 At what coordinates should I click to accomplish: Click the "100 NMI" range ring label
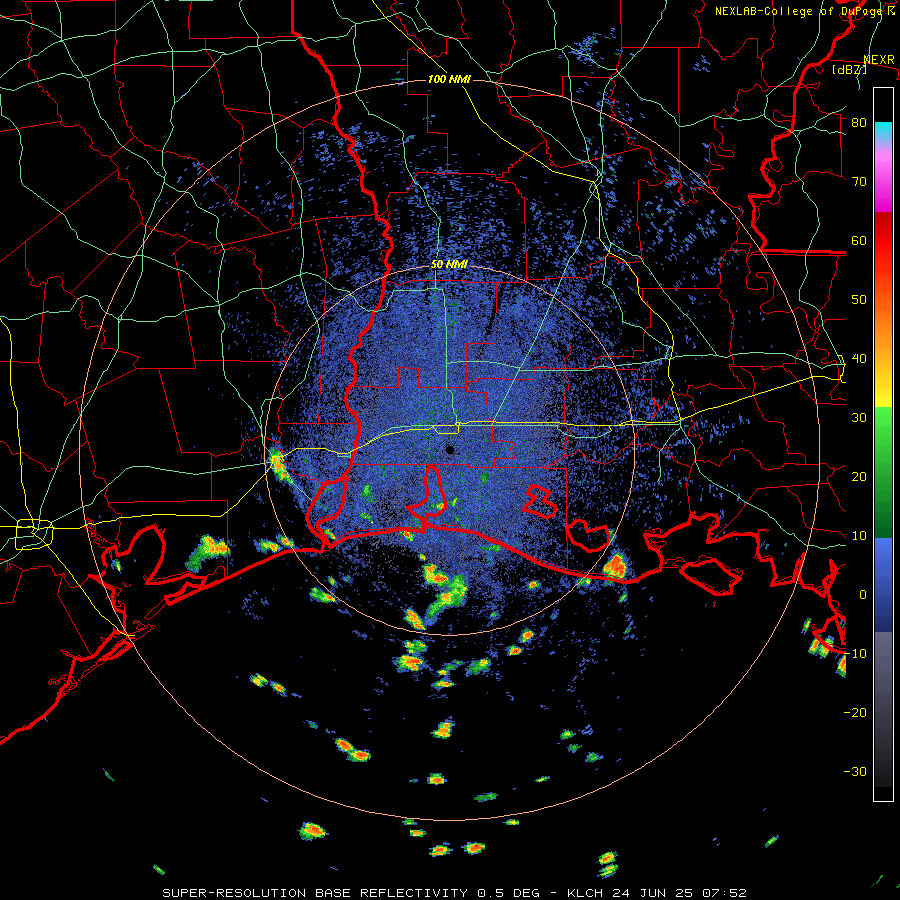[449, 79]
